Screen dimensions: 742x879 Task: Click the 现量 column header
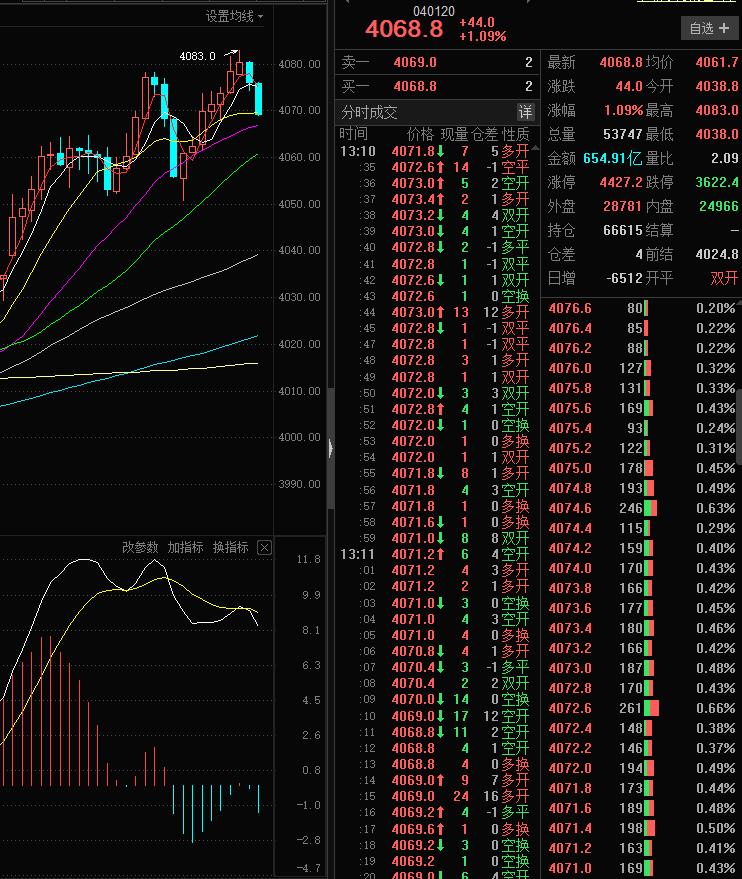tap(455, 135)
